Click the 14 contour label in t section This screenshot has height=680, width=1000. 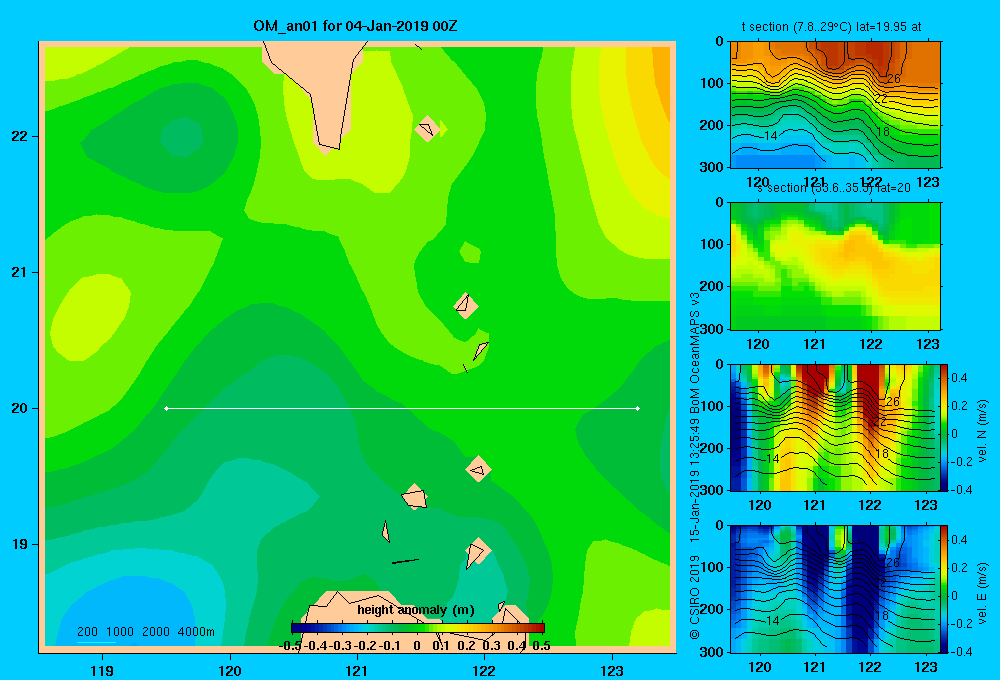770,135
